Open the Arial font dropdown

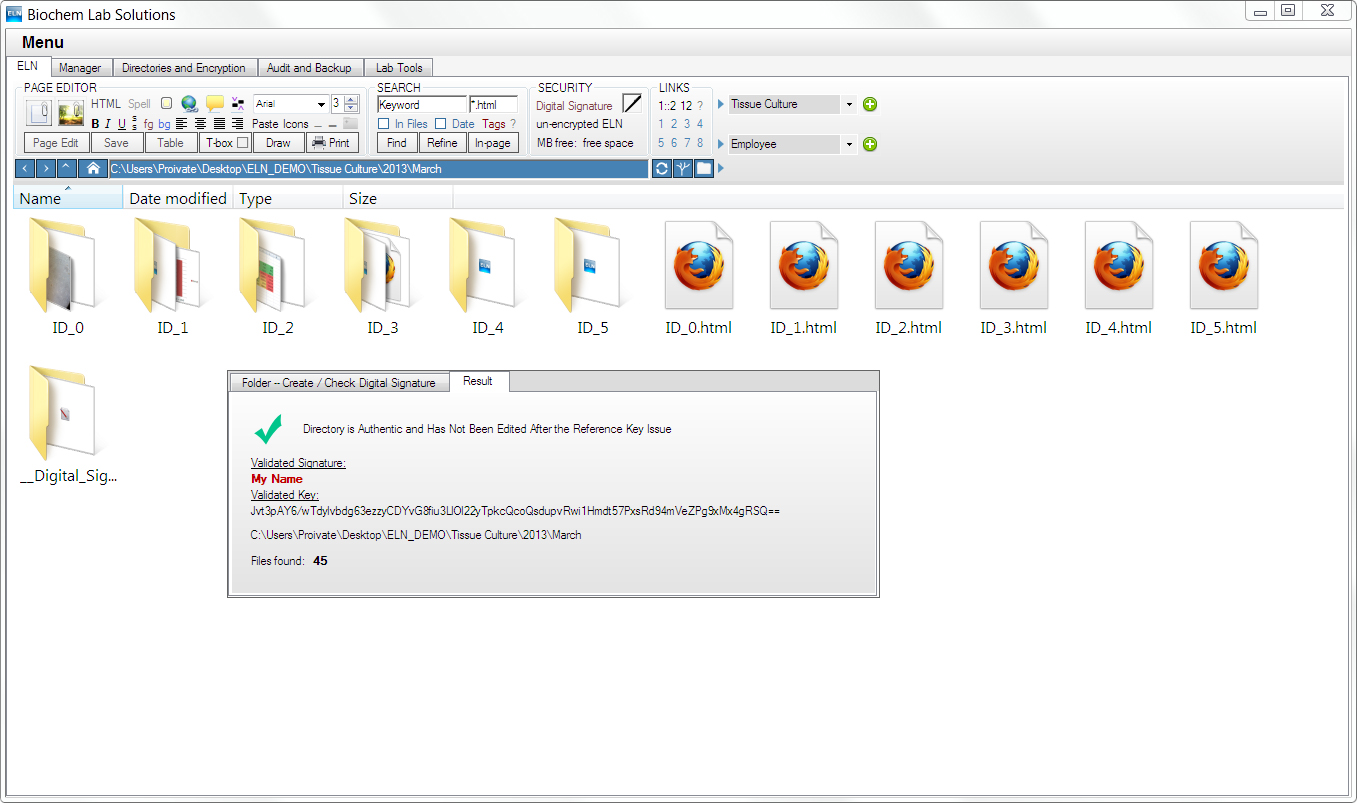pos(321,104)
